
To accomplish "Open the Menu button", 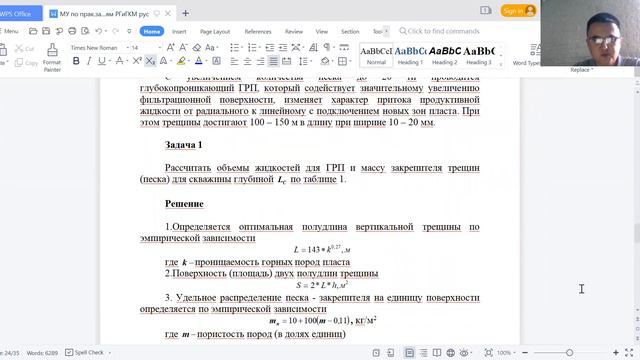I will coord(9,31).
